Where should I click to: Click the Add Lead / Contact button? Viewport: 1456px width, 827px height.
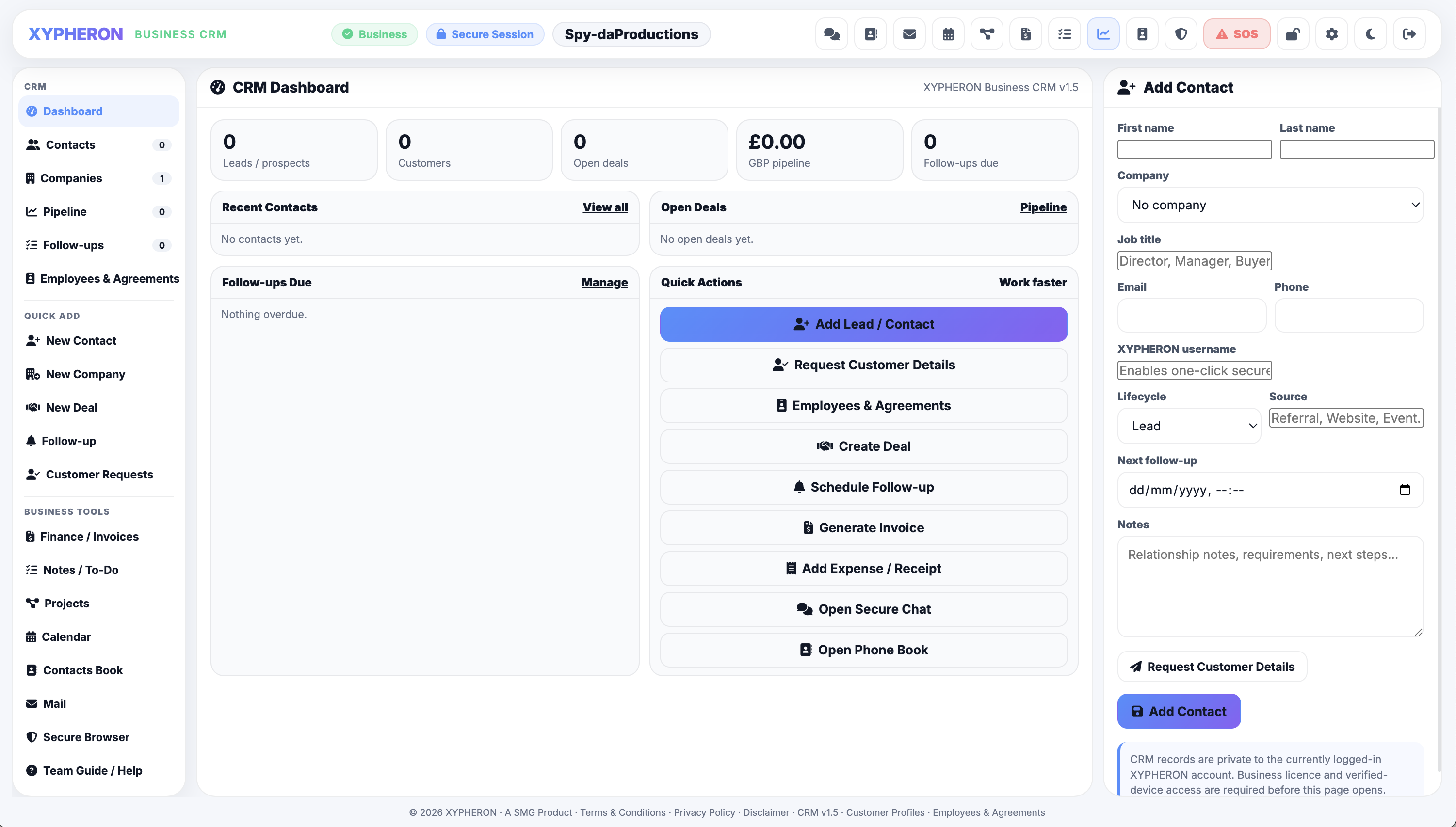click(x=863, y=324)
